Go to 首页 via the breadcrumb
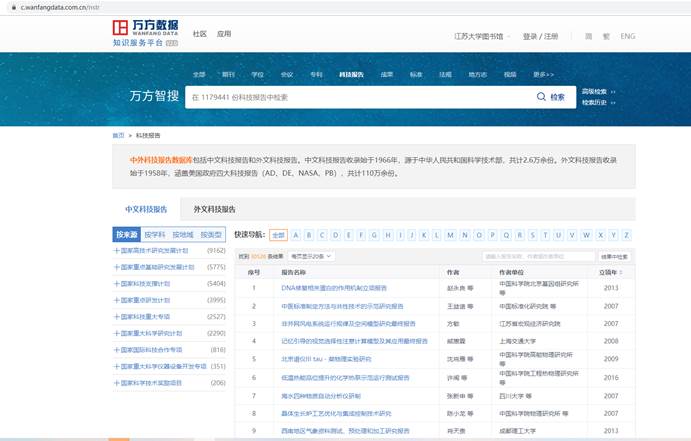The height and width of the screenshot is (441, 691). 118,136
